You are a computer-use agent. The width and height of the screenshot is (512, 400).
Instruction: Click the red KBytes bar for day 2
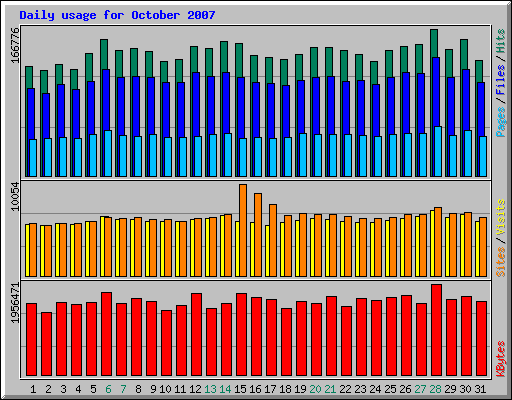click(x=46, y=344)
